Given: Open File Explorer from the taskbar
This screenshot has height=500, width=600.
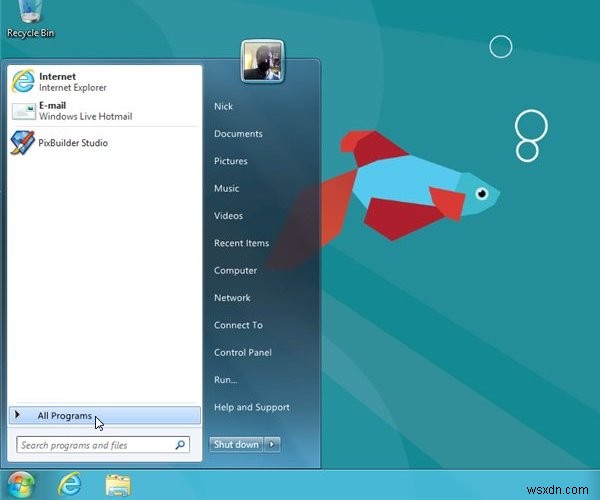Looking at the screenshot, I should coord(118,485).
